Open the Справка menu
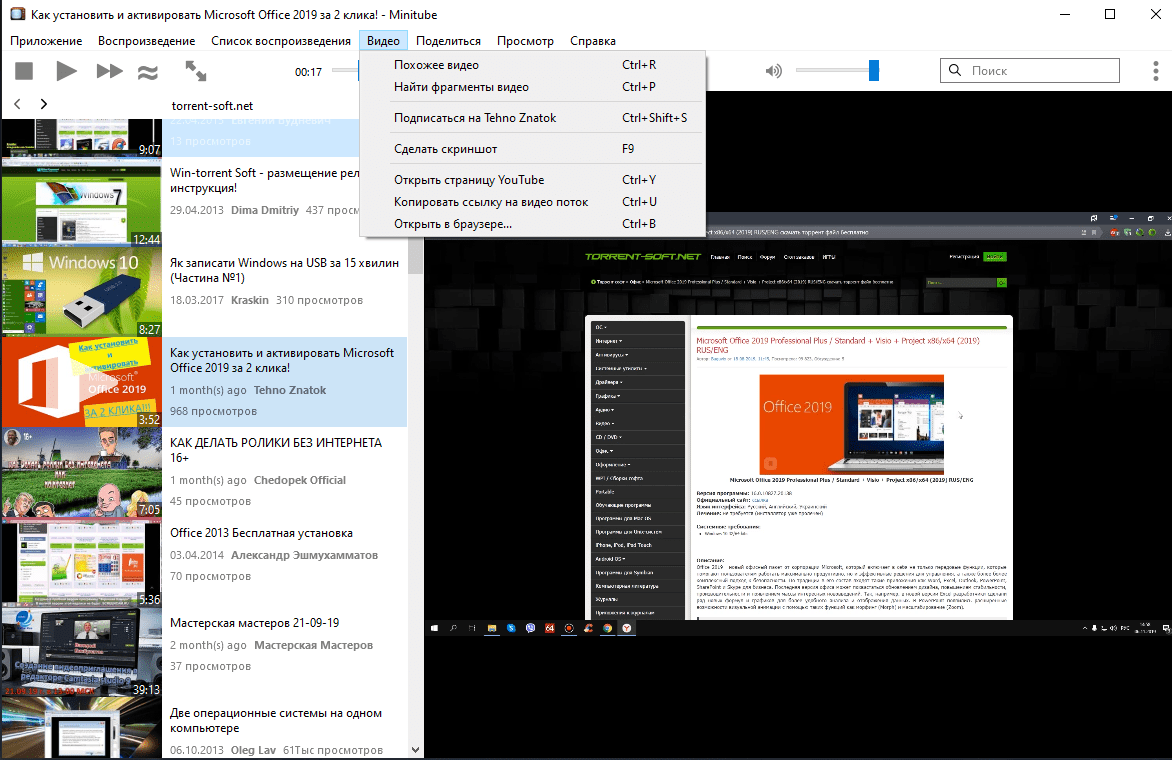The height and width of the screenshot is (760, 1172). [593, 41]
